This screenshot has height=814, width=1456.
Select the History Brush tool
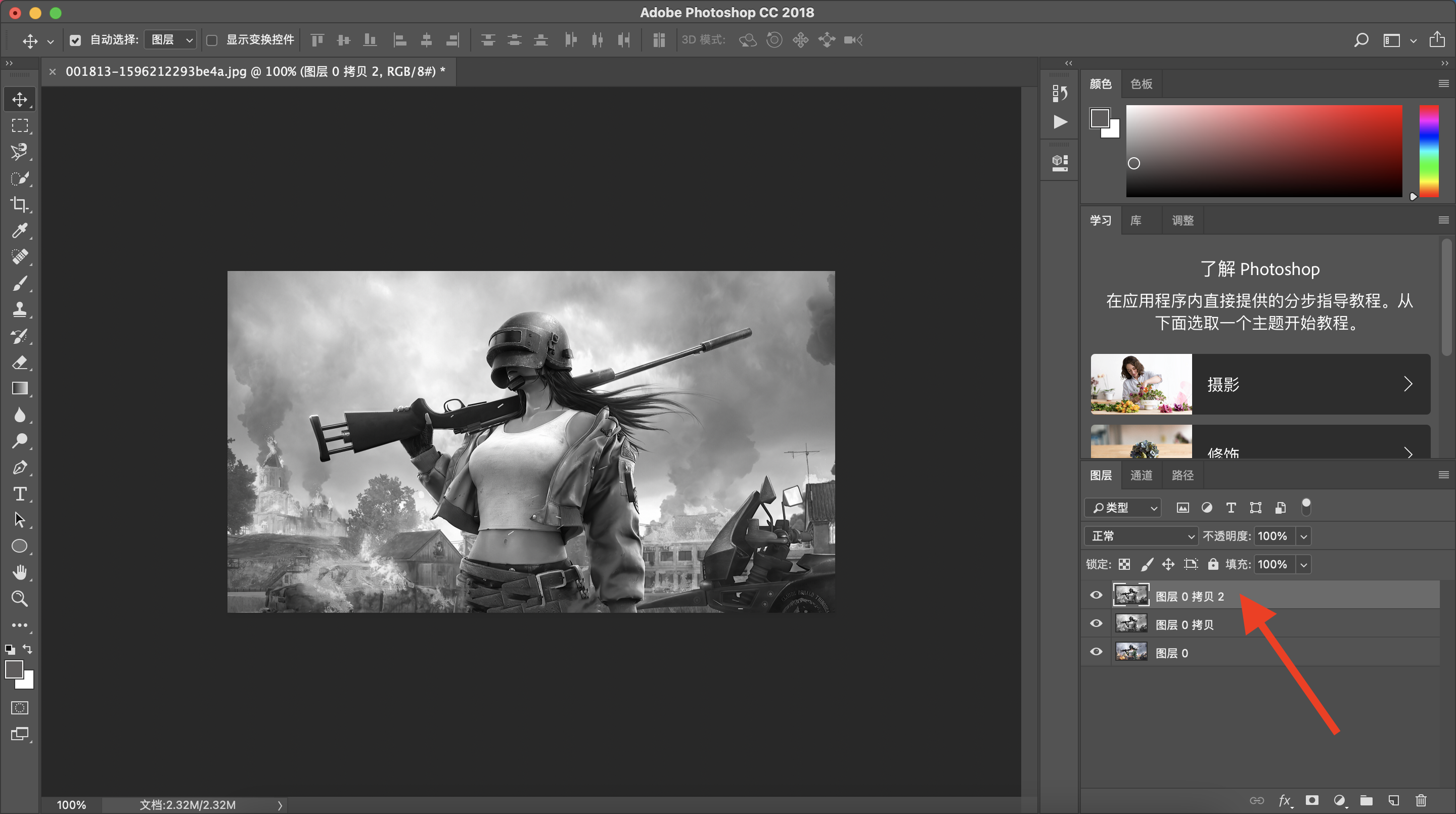[x=20, y=336]
